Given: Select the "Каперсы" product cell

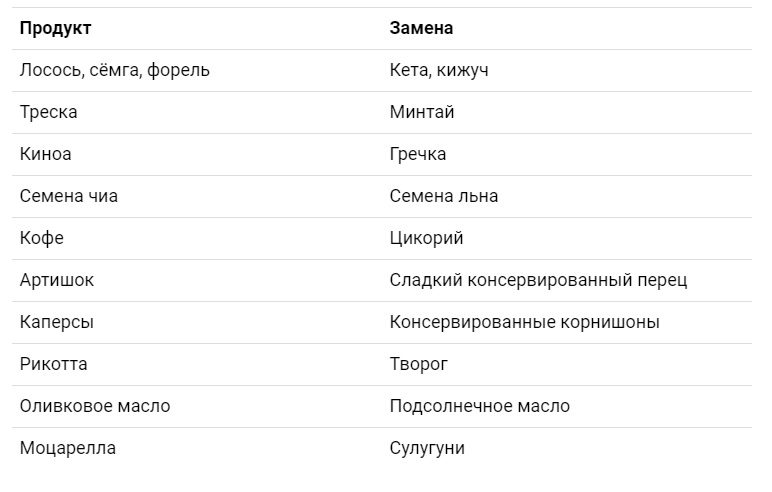Looking at the screenshot, I should (x=57, y=322).
